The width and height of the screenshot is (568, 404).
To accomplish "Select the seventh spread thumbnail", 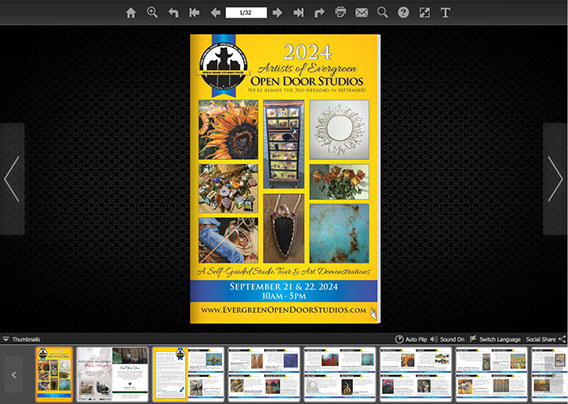I will [491, 374].
